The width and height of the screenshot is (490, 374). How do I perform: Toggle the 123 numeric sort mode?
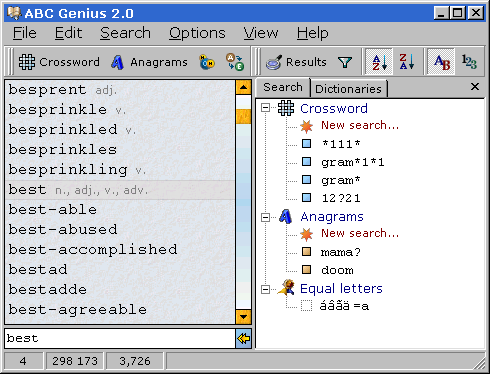point(469,62)
